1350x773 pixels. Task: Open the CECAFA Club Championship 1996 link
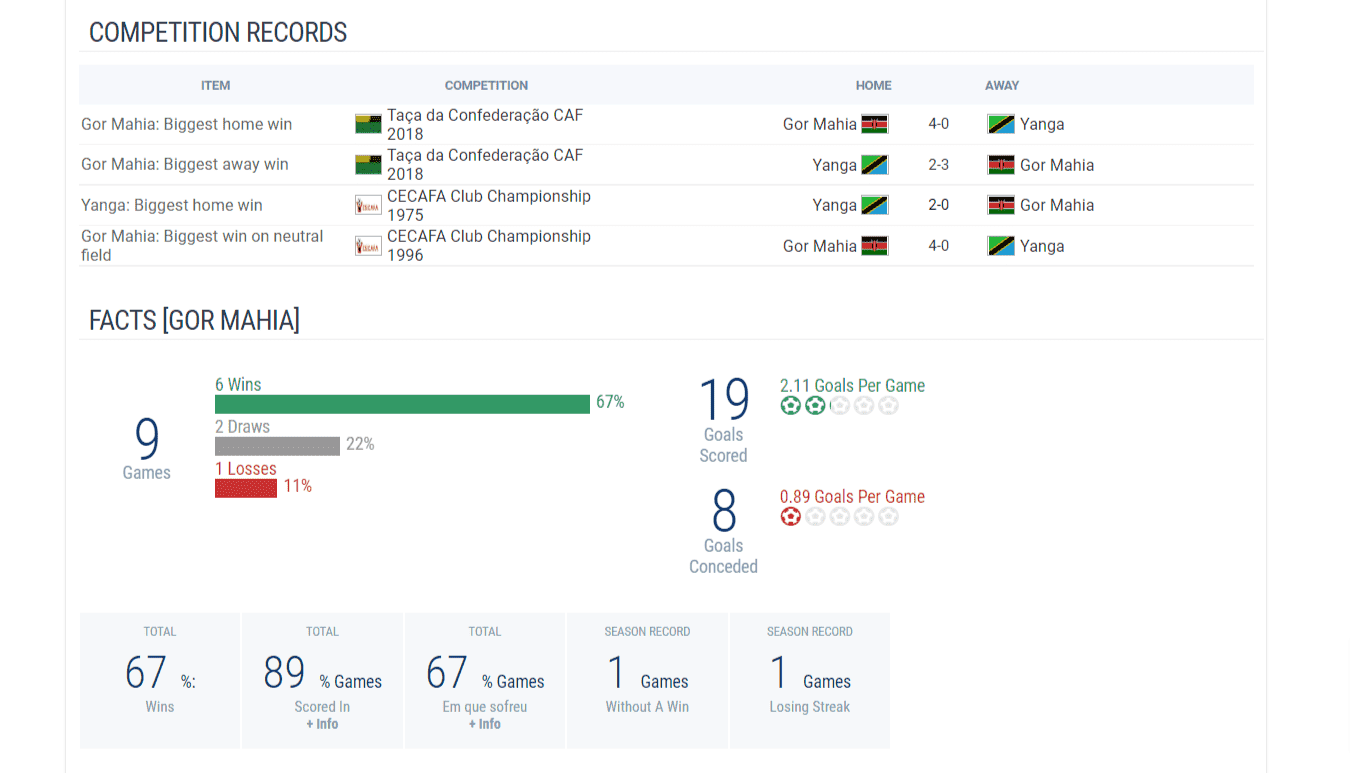[x=489, y=246]
